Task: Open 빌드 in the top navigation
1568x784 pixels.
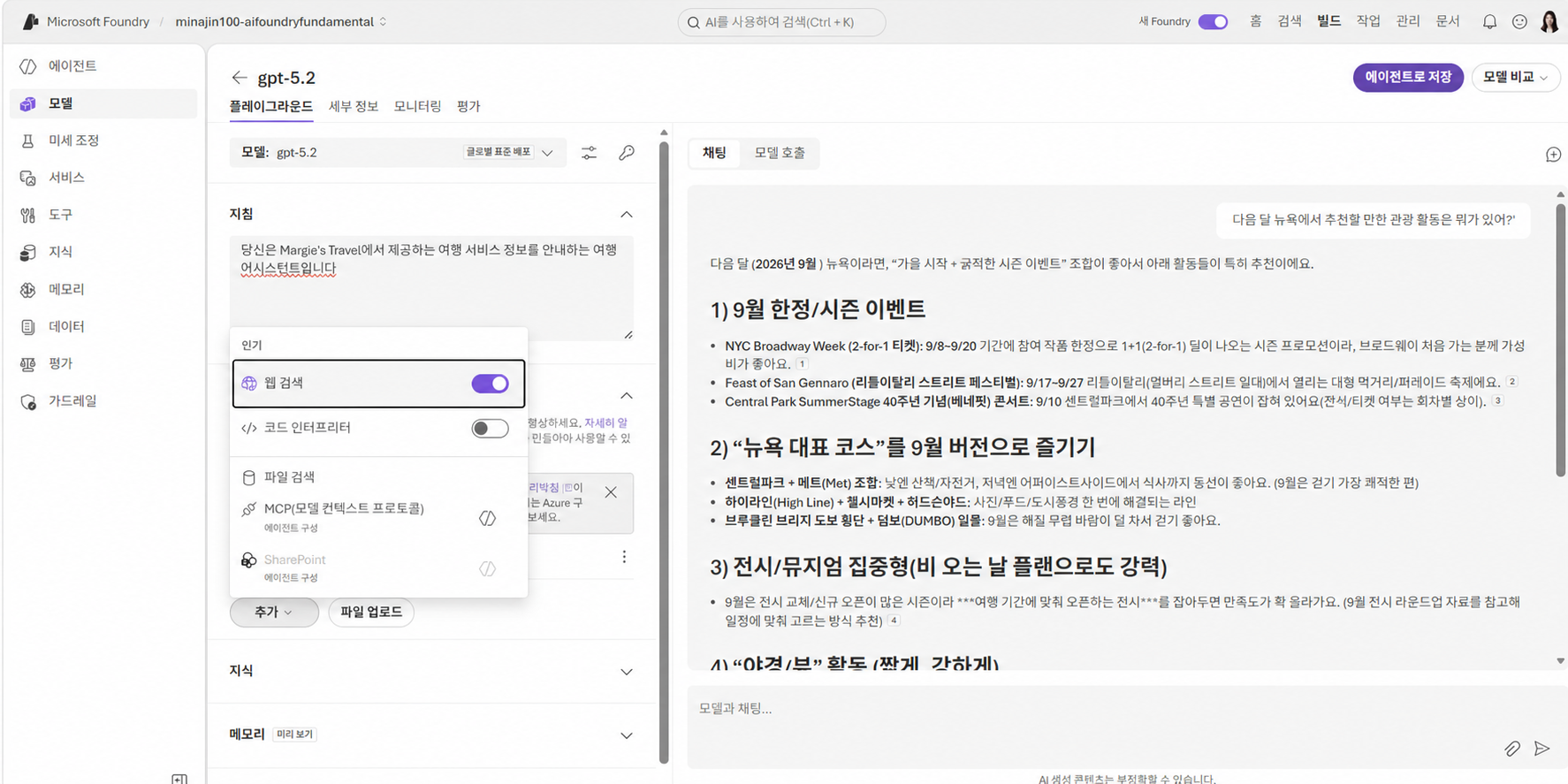Action: [1328, 21]
